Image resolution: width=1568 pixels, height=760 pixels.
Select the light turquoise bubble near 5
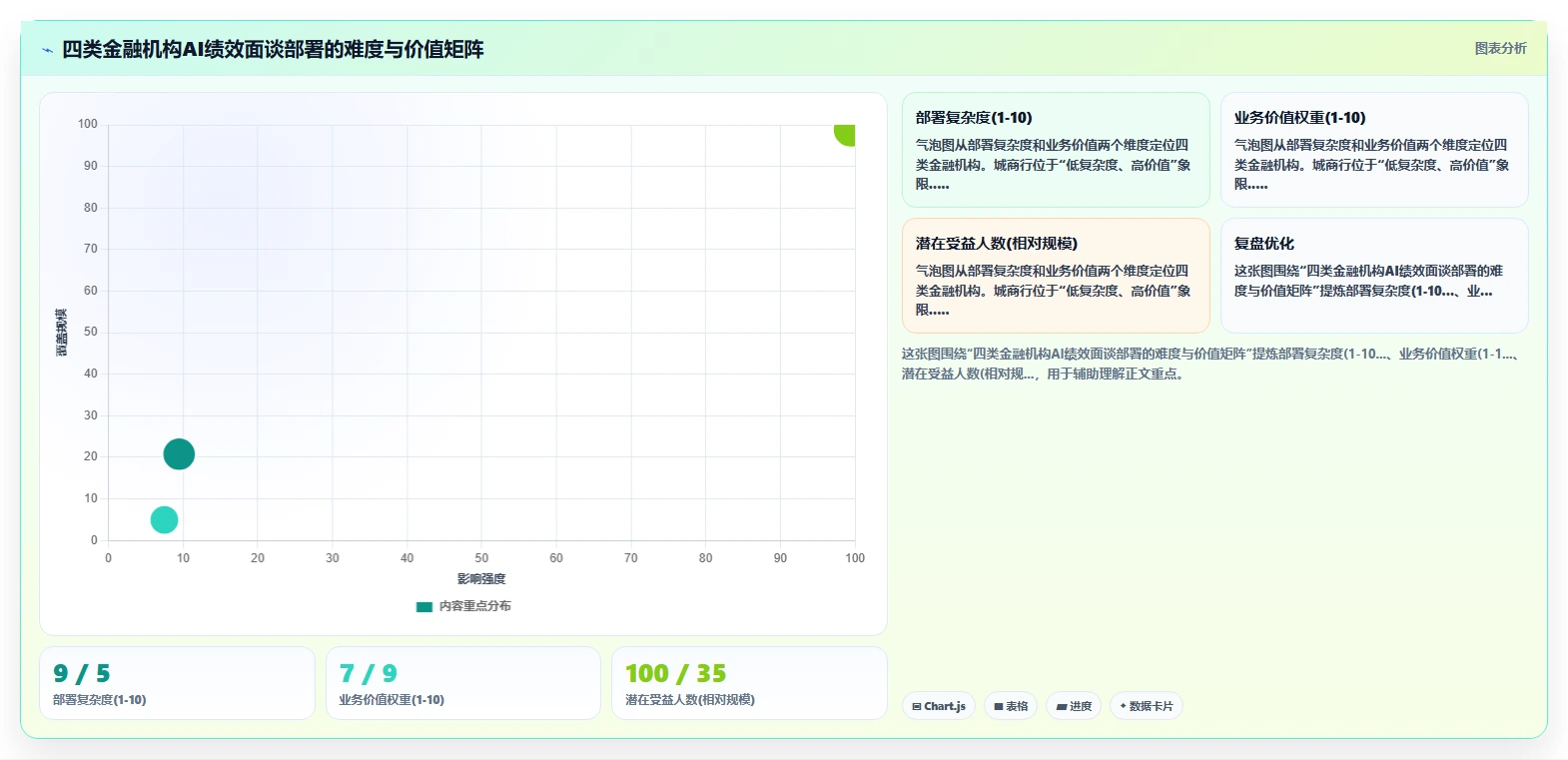coord(164,519)
